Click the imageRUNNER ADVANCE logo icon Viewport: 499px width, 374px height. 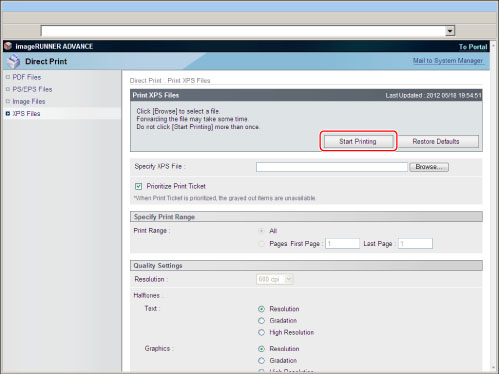[x=8, y=46]
